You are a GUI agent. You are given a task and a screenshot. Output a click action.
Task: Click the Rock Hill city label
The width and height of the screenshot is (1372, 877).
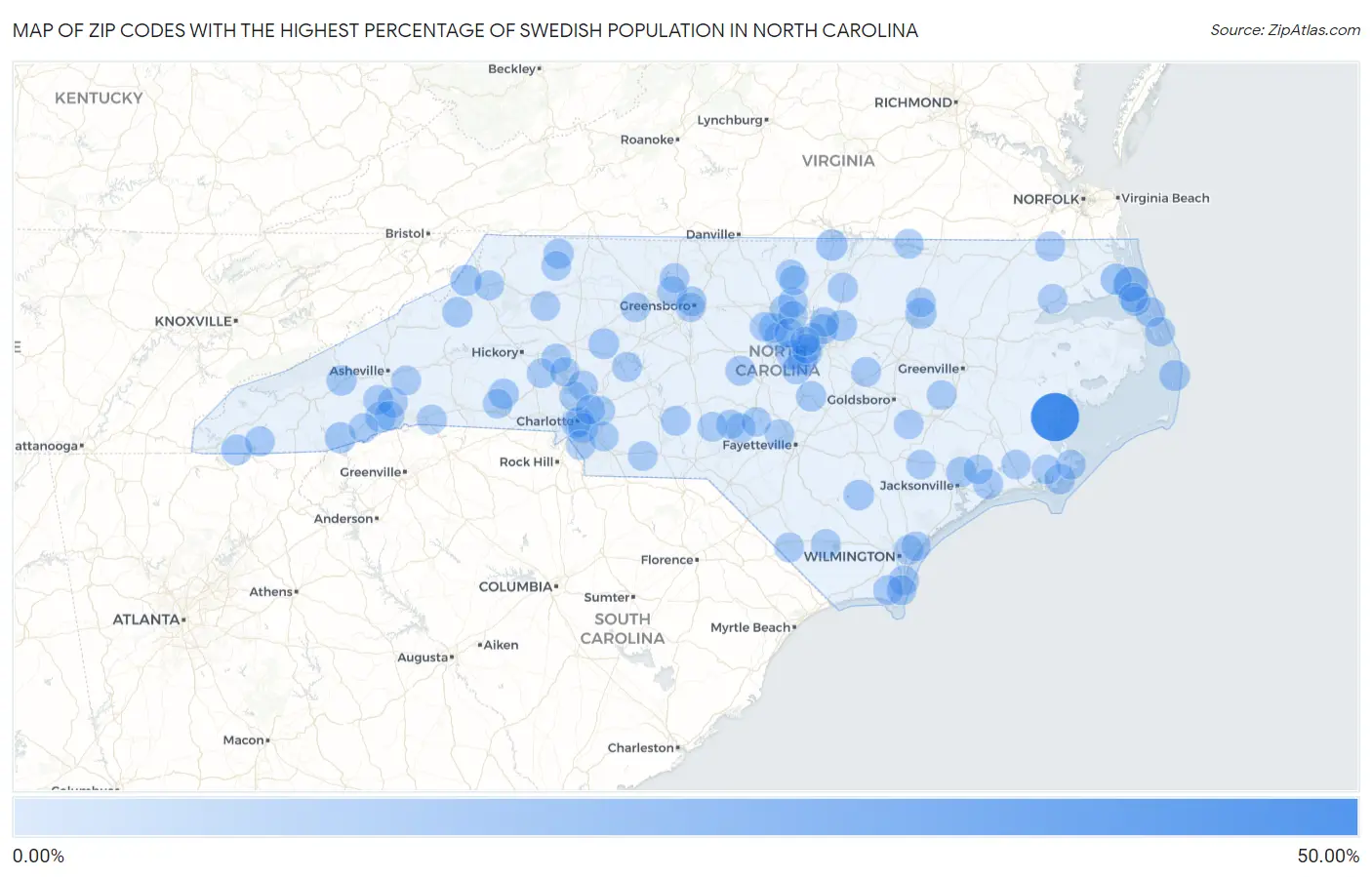click(x=527, y=462)
